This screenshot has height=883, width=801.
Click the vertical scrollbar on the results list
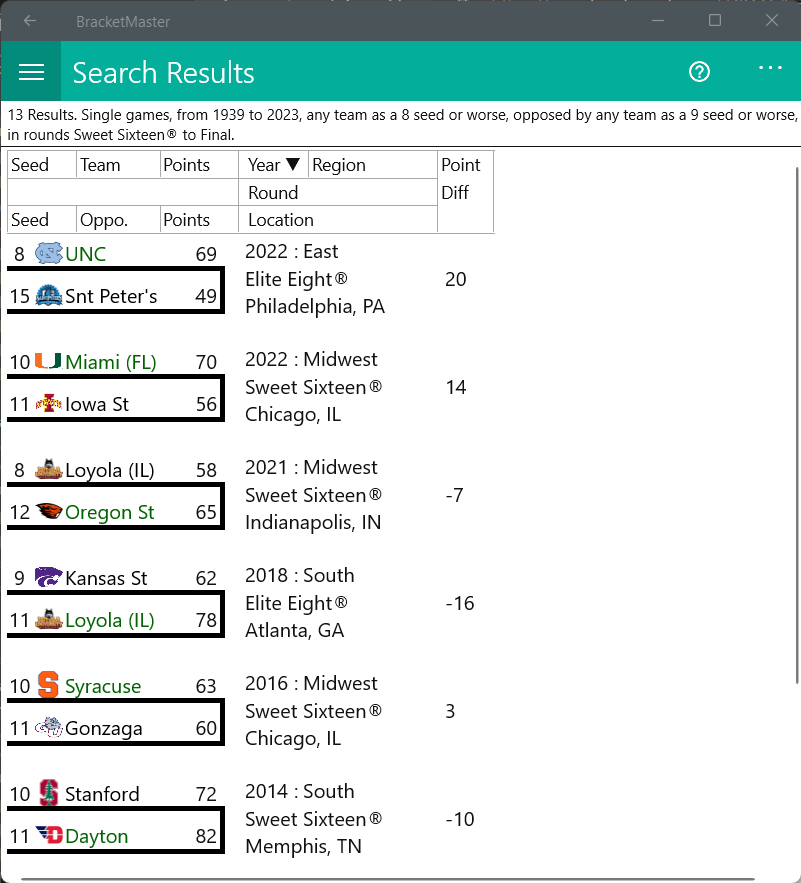click(797, 425)
